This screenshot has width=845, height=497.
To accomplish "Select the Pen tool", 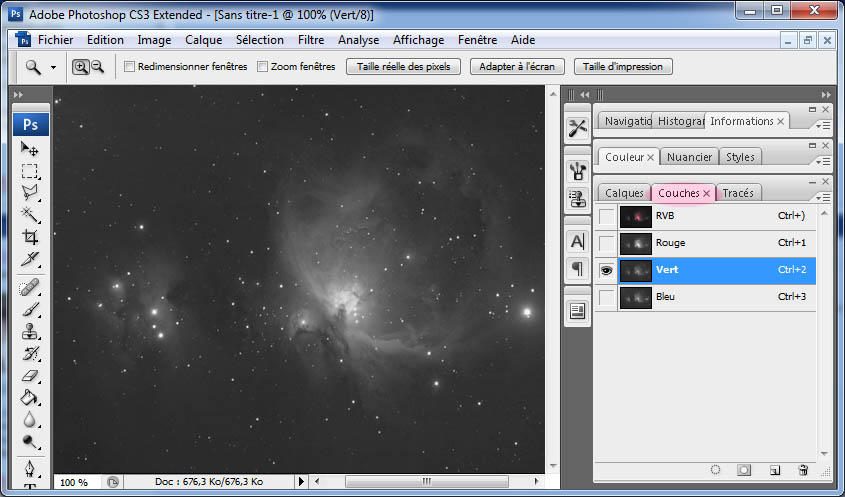I will [x=30, y=468].
